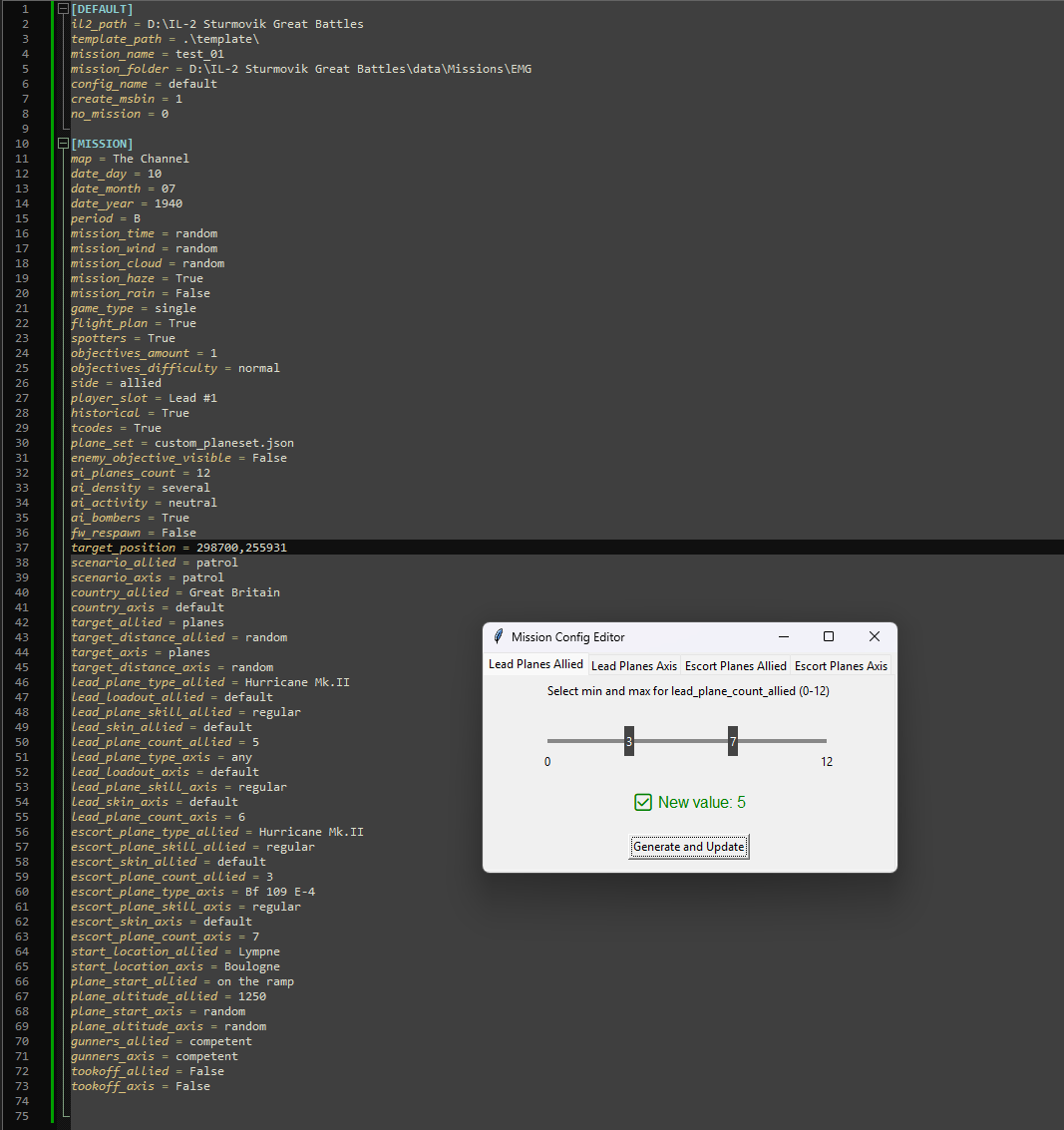The width and height of the screenshot is (1064, 1130).
Task: Switch to the Lead Planes Axis tab
Action: click(x=634, y=666)
